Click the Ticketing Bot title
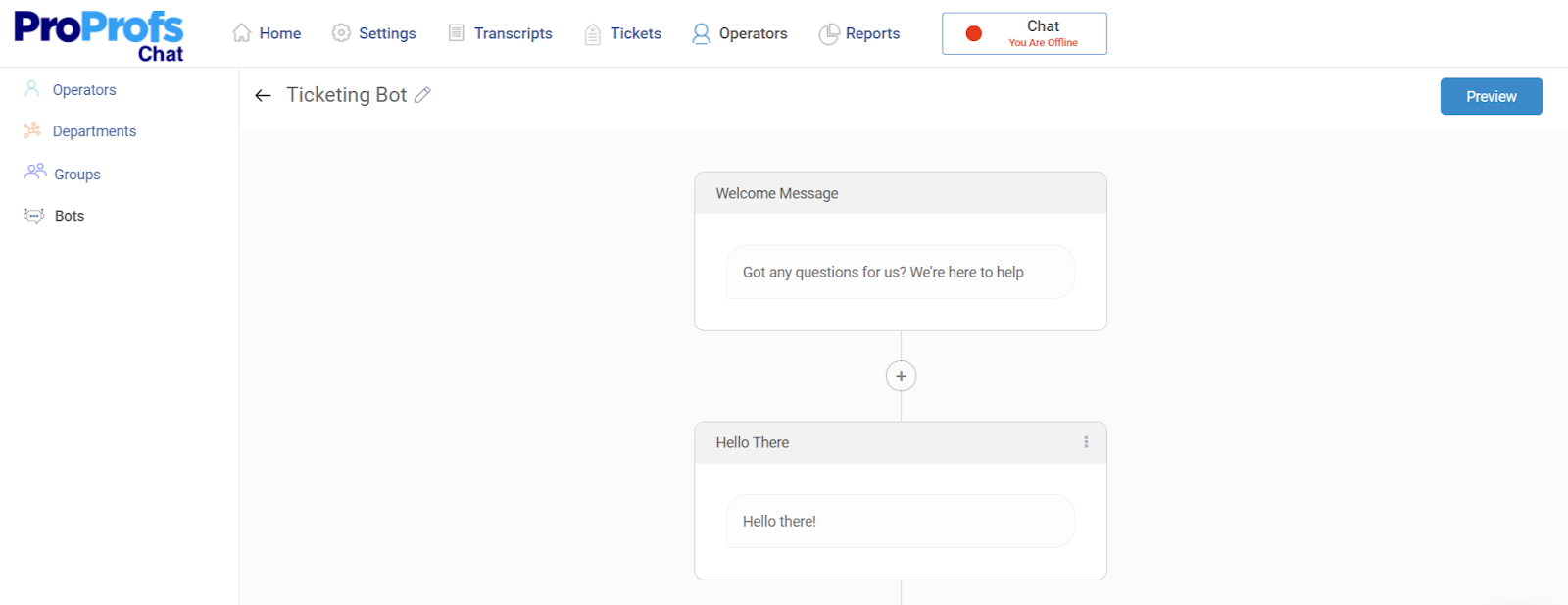The image size is (1568, 605). (x=346, y=95)
